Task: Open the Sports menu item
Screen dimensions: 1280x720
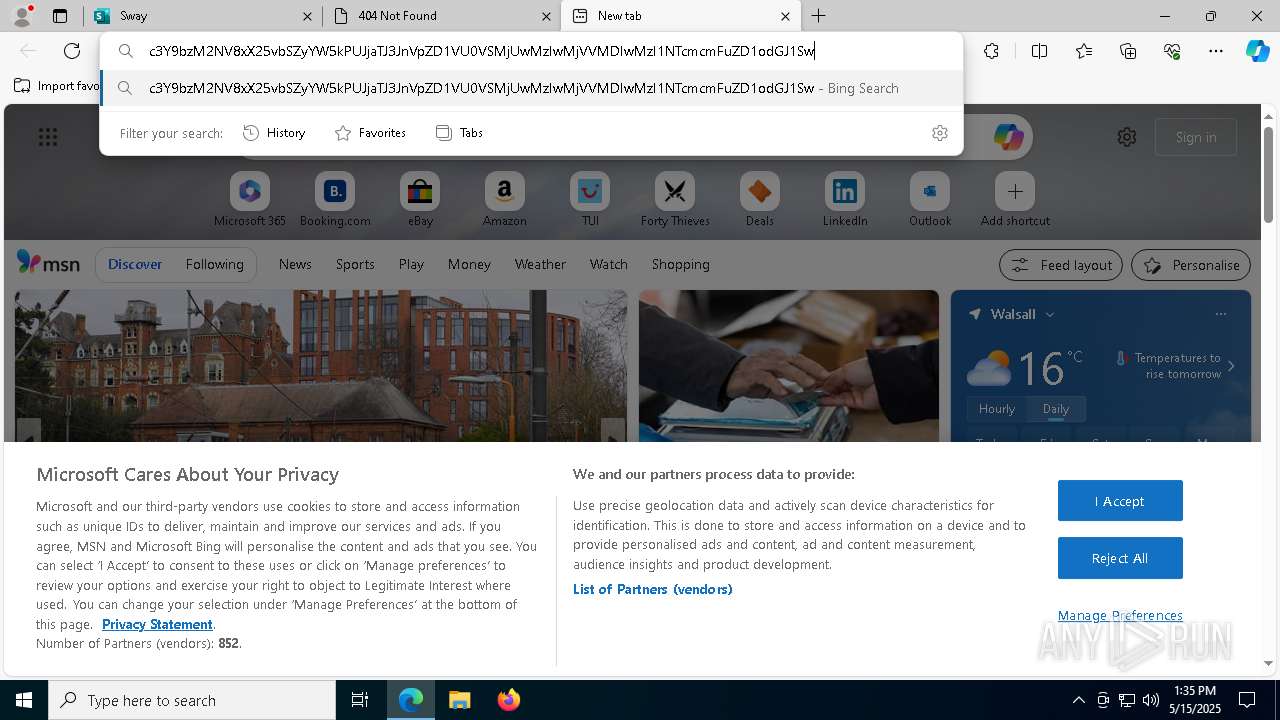Action: [x=355, y=264]
